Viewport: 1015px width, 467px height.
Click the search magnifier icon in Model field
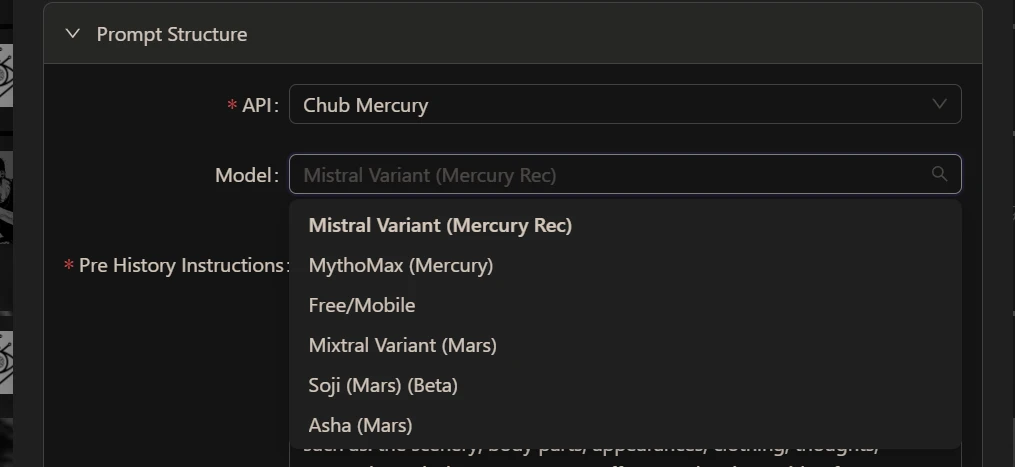939,174
